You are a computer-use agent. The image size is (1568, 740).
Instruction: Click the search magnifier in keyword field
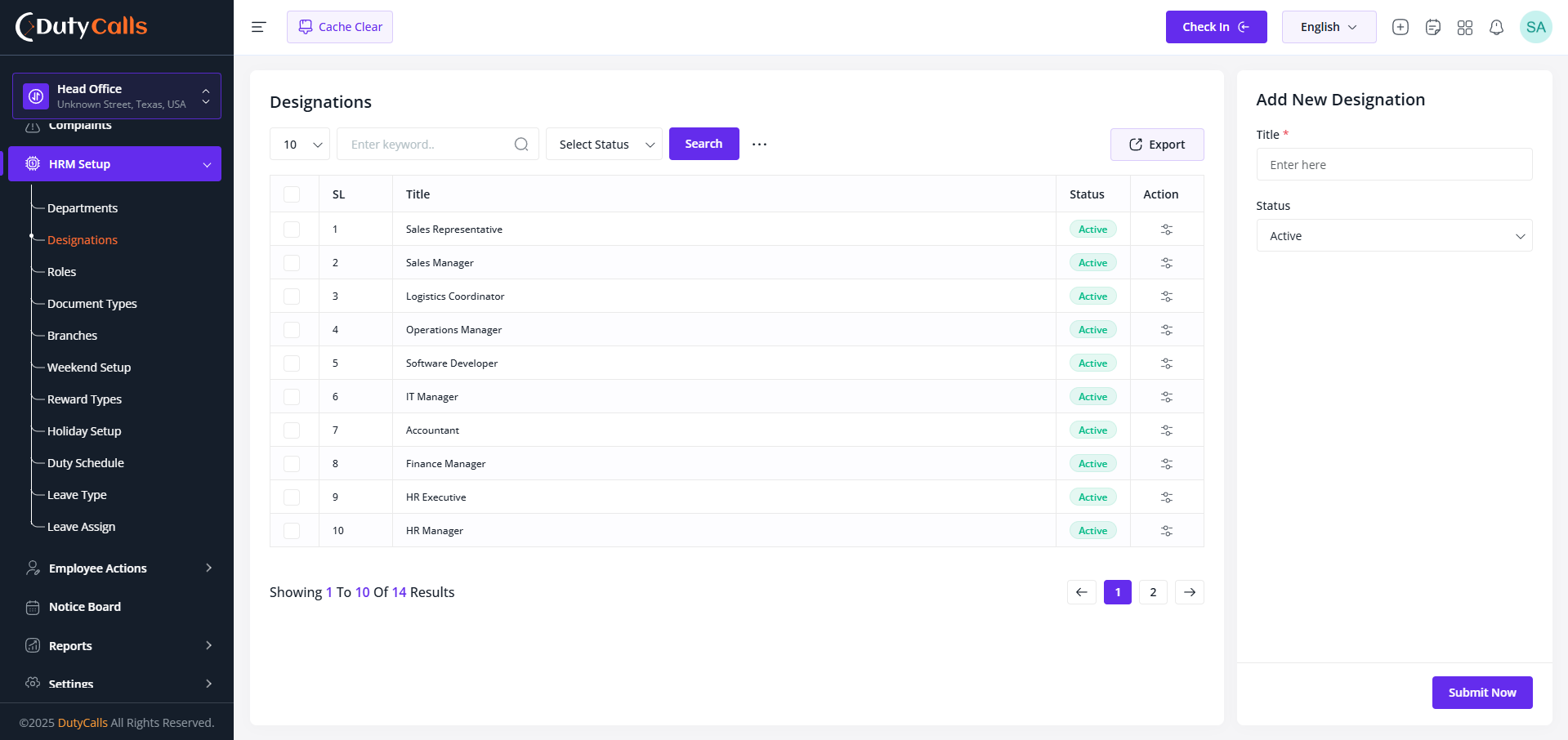click(520, 145)
